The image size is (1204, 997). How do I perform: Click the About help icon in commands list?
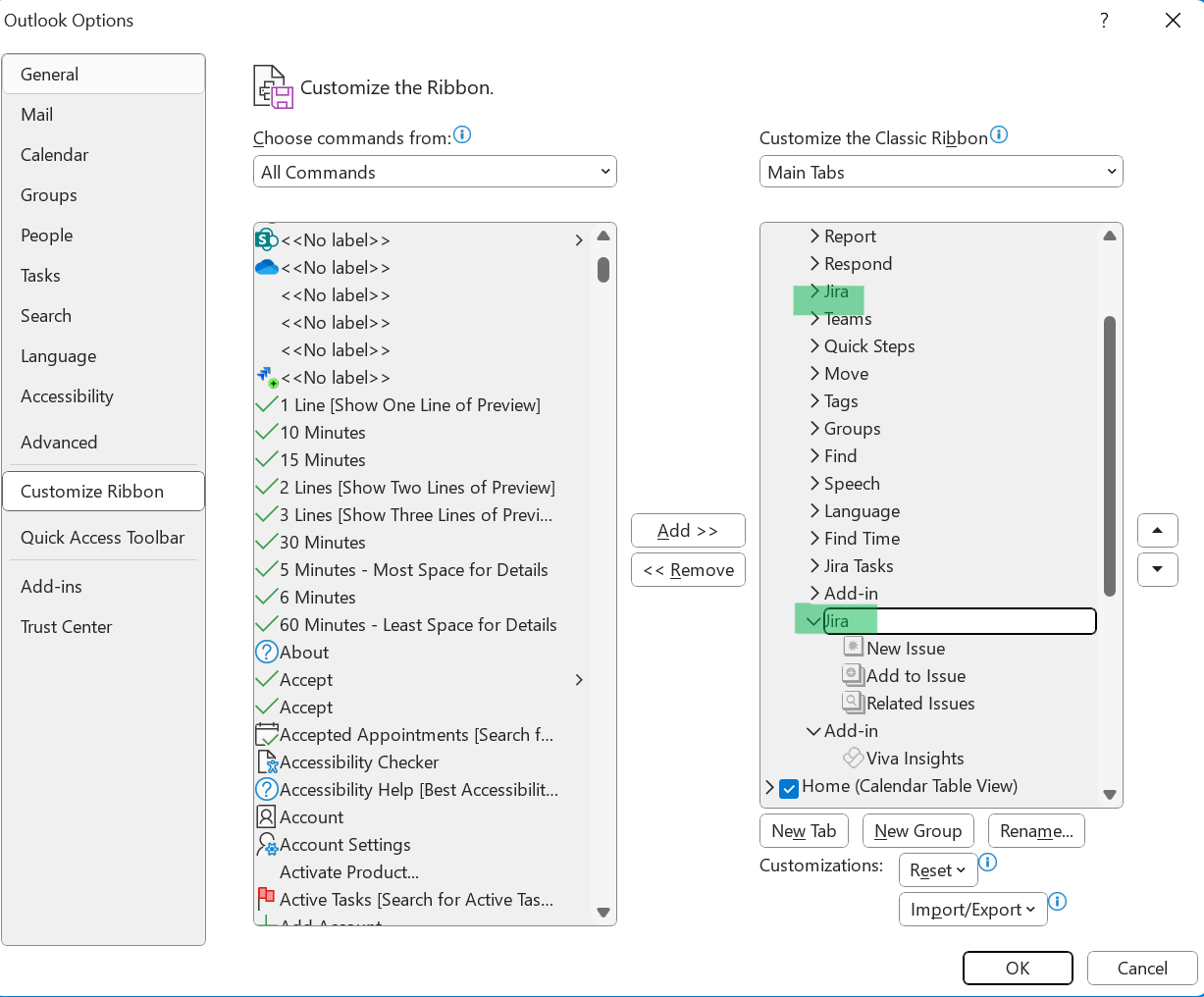coord(266,653)
